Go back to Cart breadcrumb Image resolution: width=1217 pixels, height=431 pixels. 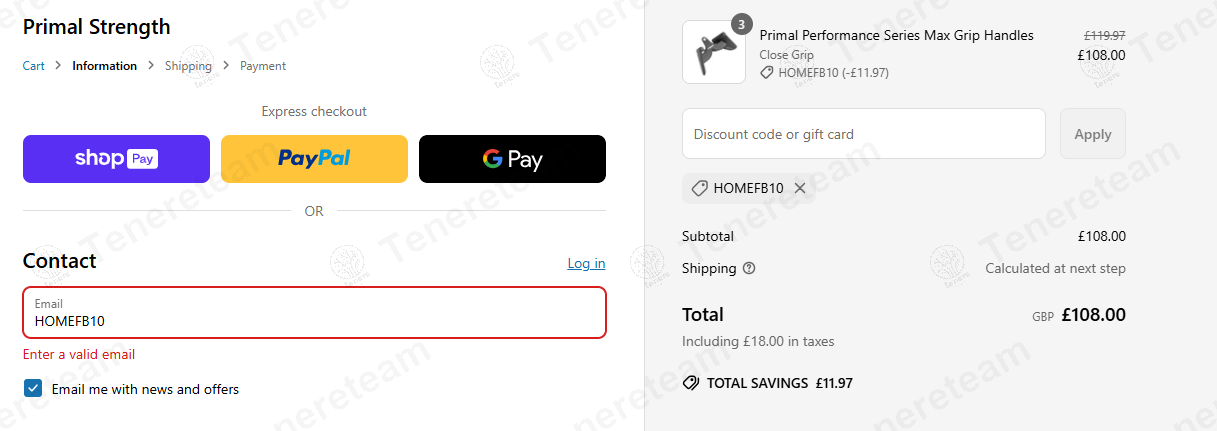(x=34, y=66)
